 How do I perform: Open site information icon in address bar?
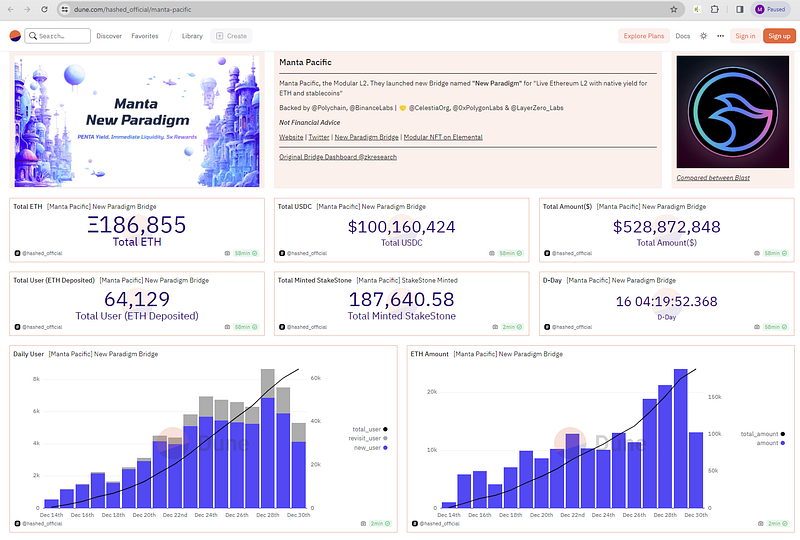point(64,9)
